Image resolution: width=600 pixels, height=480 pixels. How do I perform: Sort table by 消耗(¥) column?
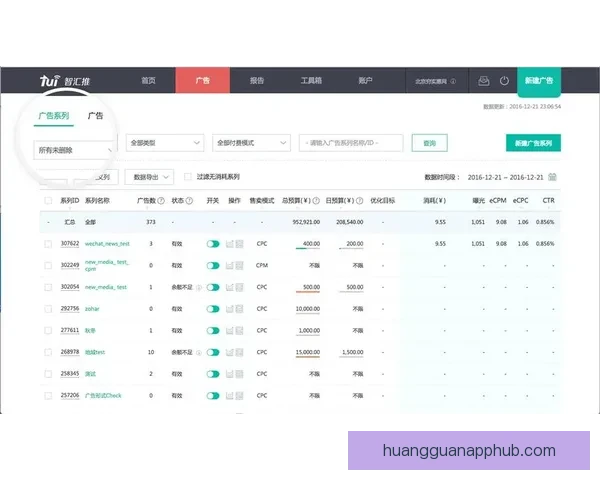[x=434, y=201]
